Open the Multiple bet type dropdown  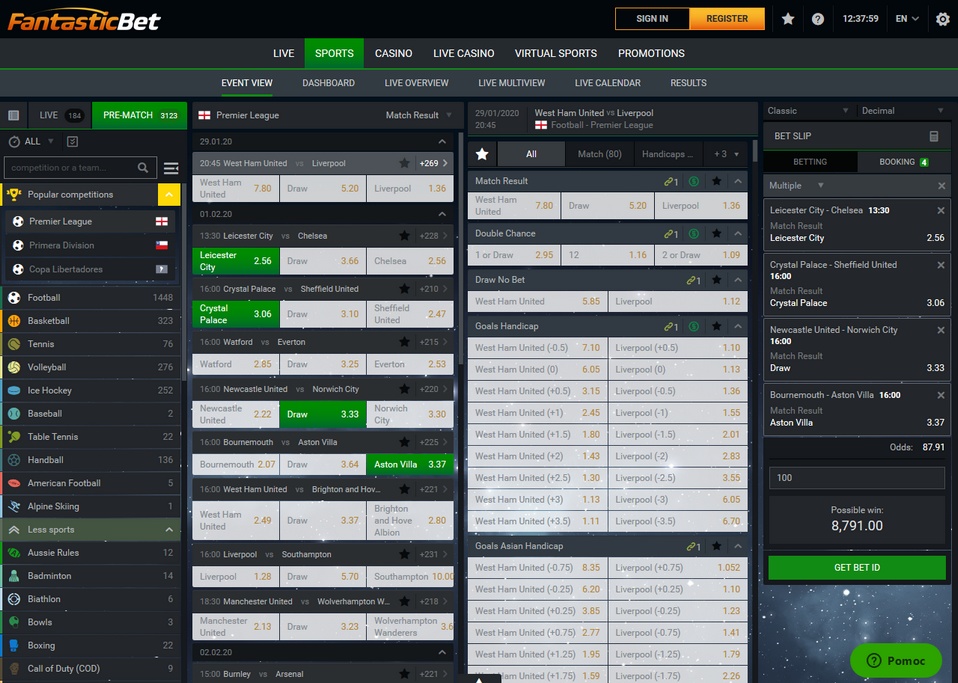796,186
